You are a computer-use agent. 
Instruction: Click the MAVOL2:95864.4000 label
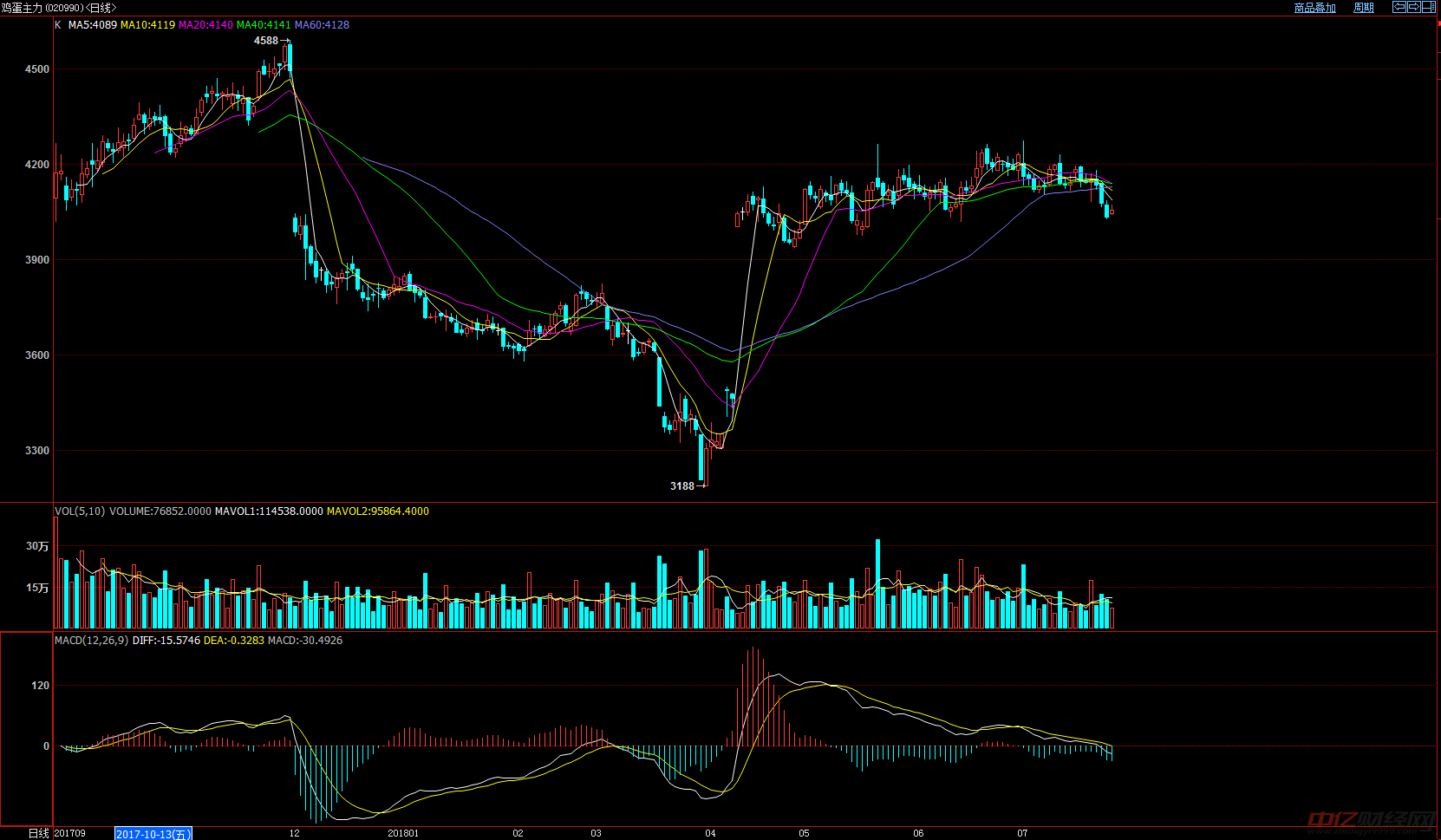click(378, 511)
